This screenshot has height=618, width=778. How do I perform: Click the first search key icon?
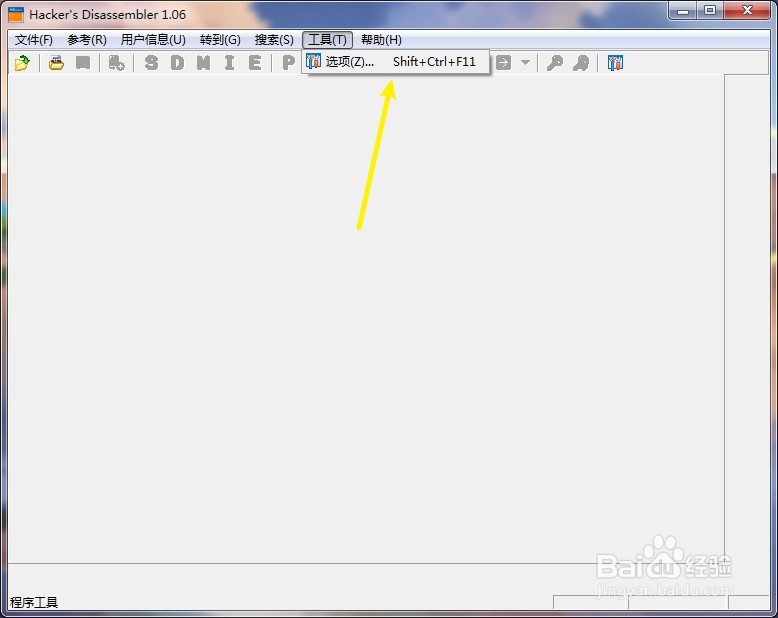555,63
